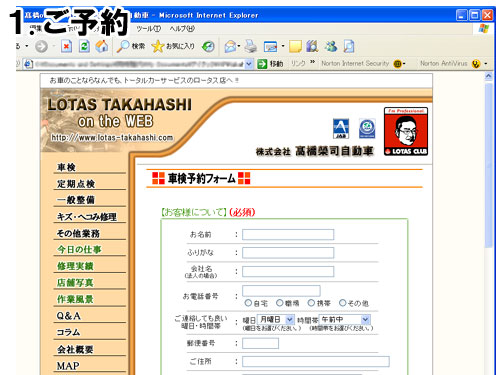Open the edit icon dropdown arrow
The image size is (500, 375).
coord(283,46)
